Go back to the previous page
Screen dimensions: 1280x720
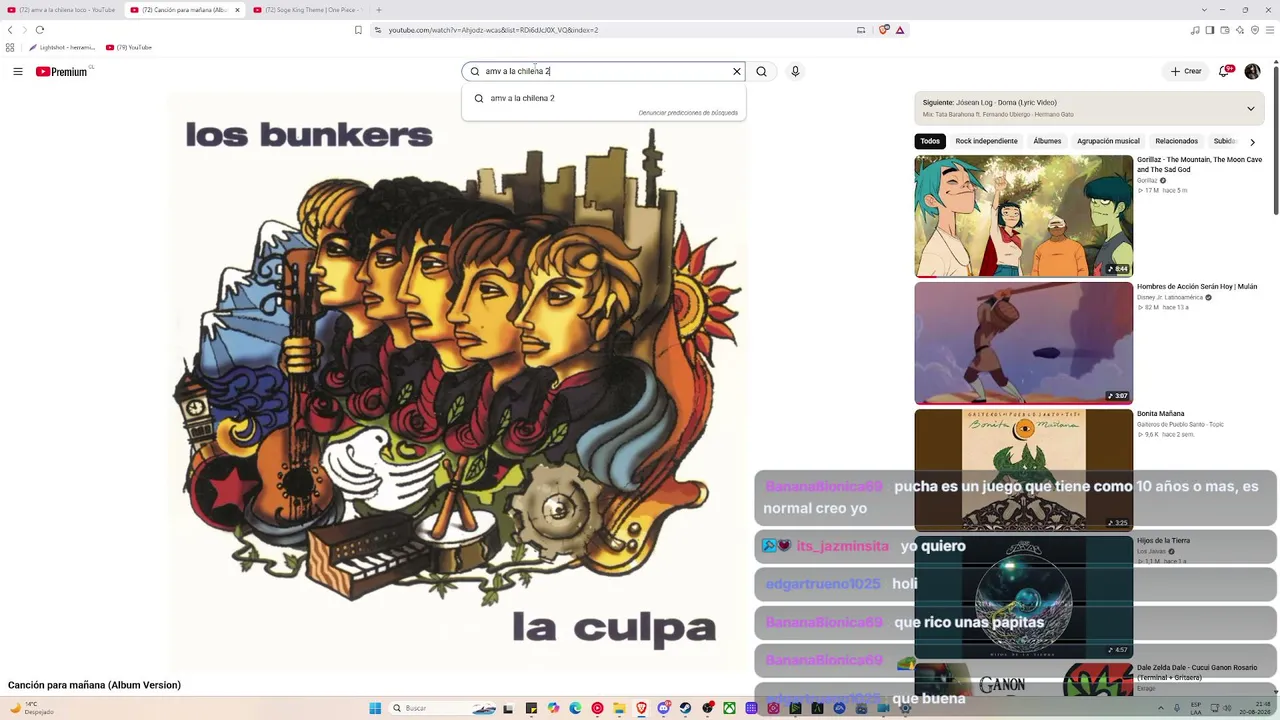click(11, 30)
